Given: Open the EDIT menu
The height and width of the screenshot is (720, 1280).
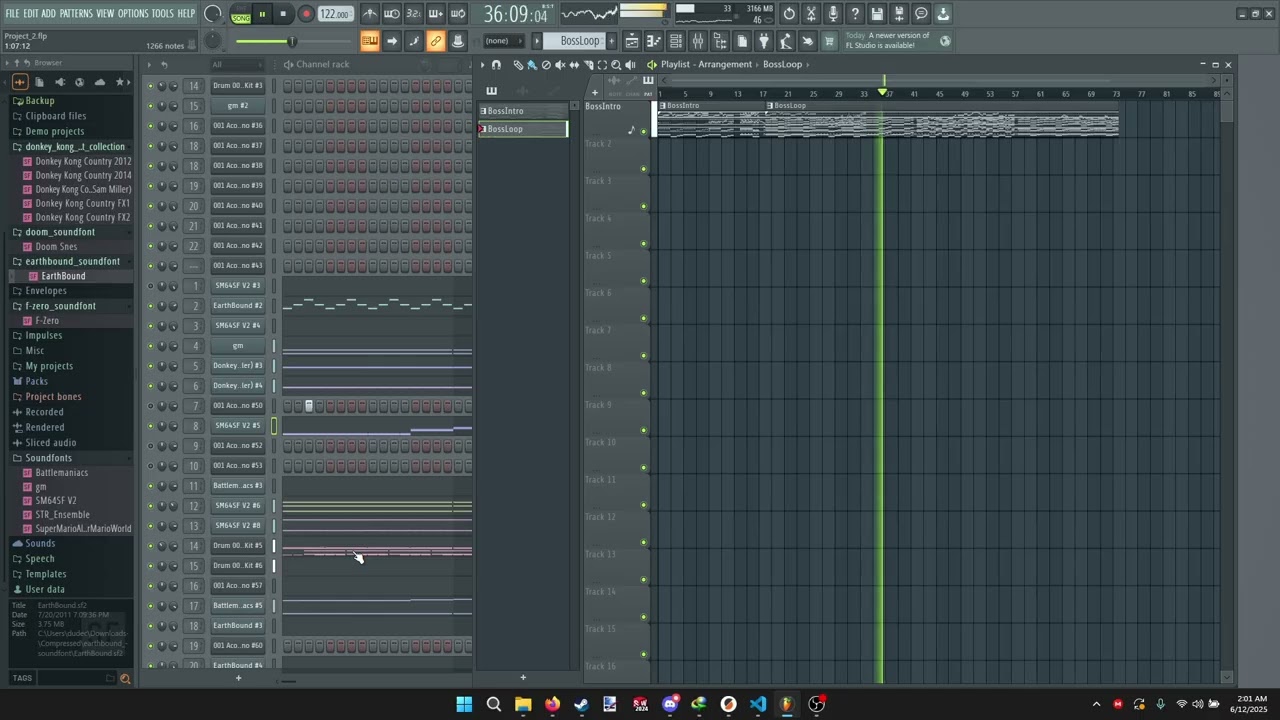Looking at the screenshot, I should [x=31, y=14].
